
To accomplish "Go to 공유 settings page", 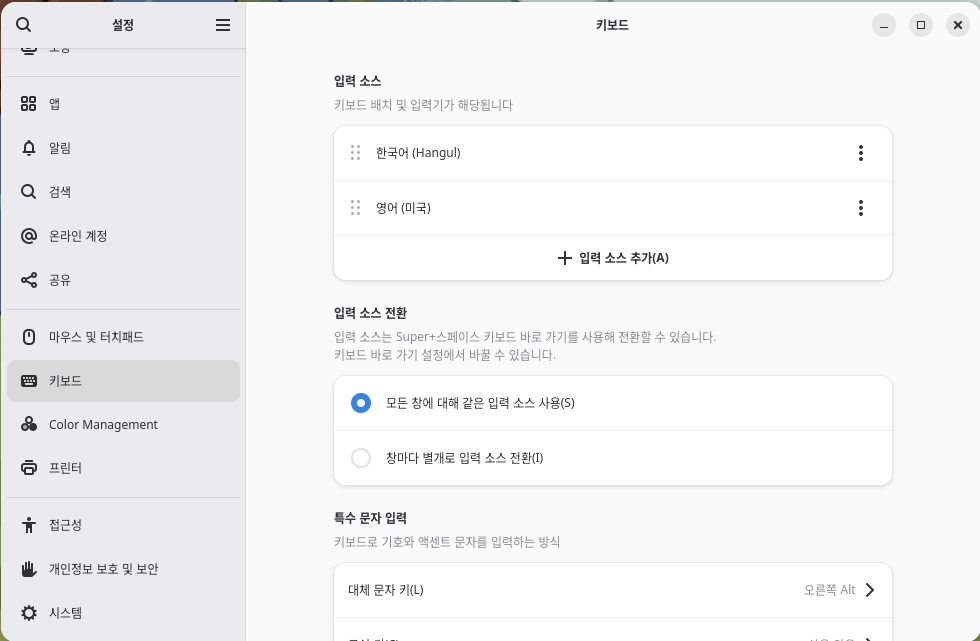I will [x=123, y=280].
